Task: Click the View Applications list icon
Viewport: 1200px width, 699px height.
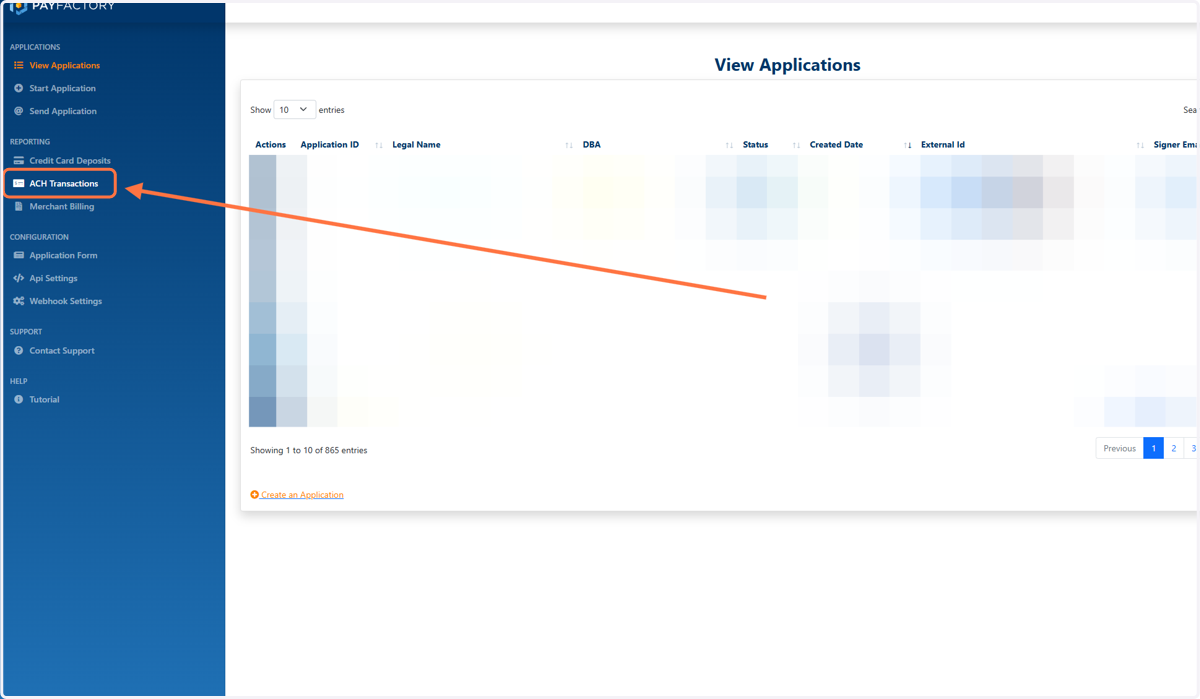Action: click(18, 65)
